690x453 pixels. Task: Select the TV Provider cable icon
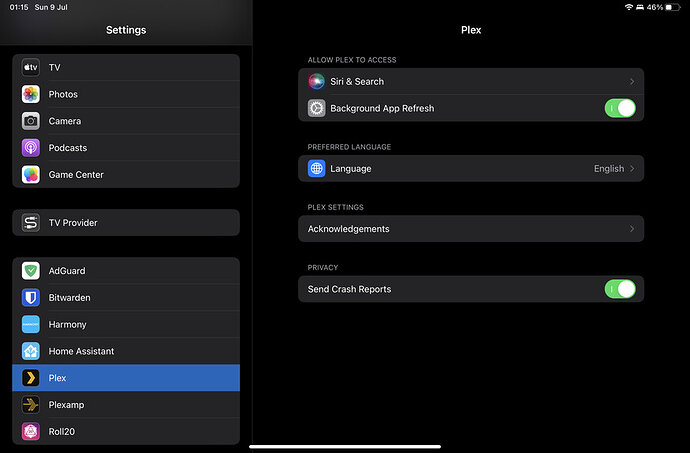pyautogui.click(x=31, y=223)
